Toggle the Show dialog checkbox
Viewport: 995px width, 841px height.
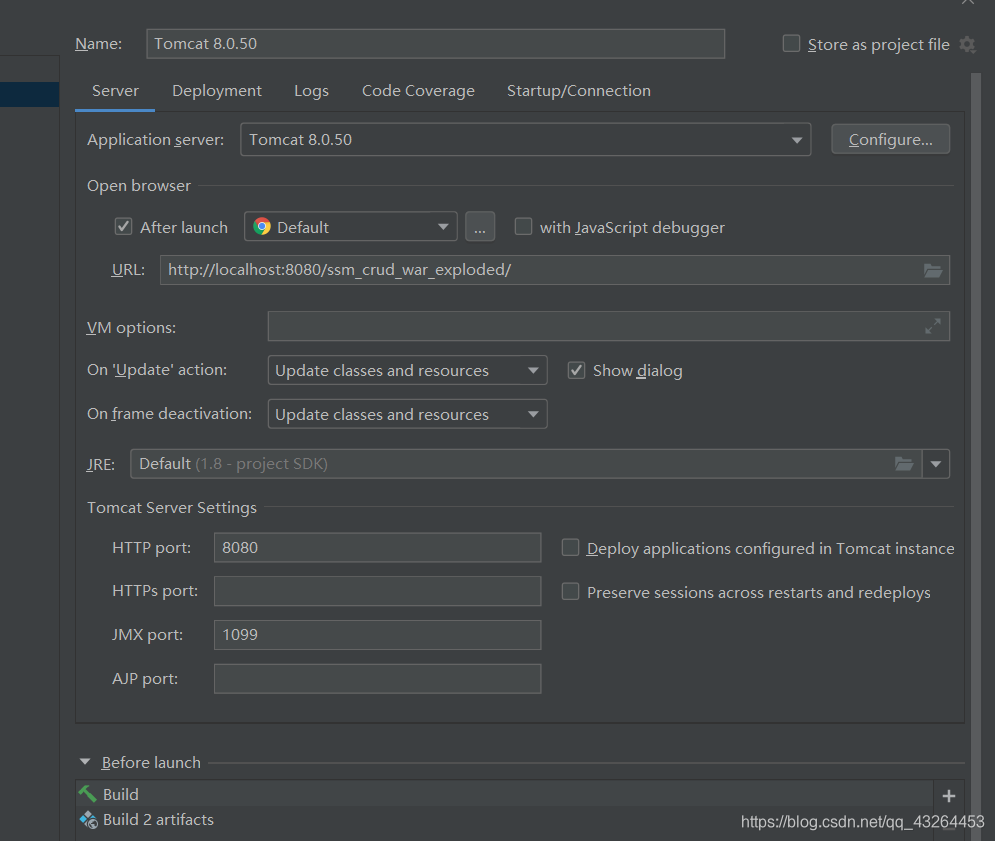576,370
